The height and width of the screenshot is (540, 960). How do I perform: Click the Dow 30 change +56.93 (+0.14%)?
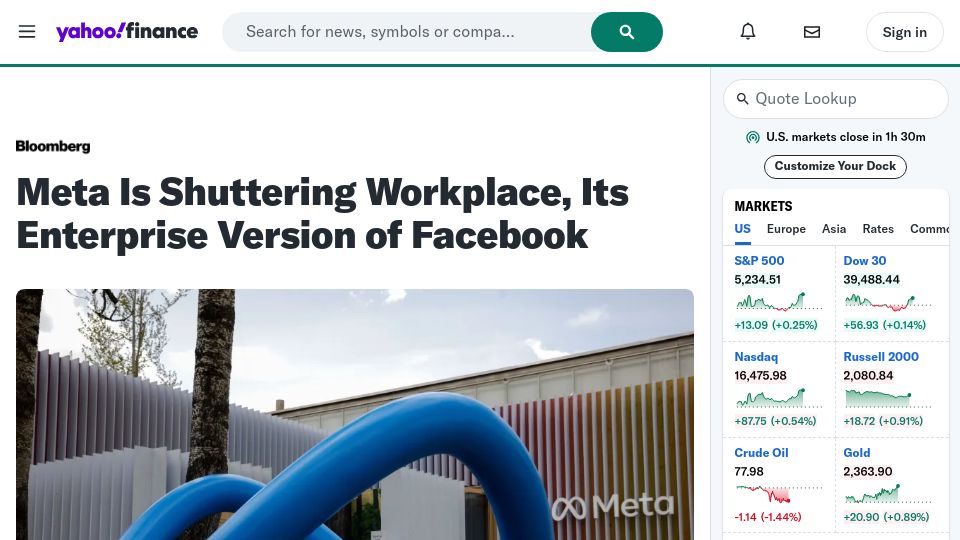coord(885,325)
